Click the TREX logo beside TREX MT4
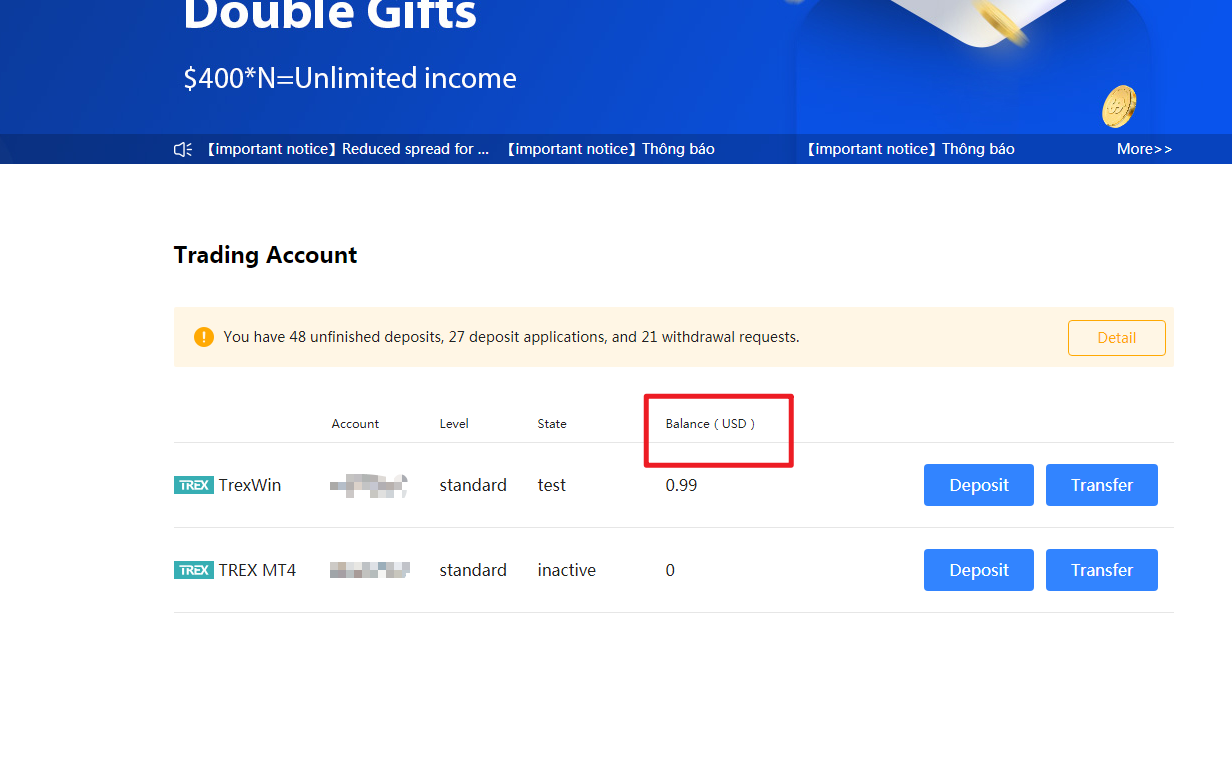The image size is (1232, 757). coord(193,570)
